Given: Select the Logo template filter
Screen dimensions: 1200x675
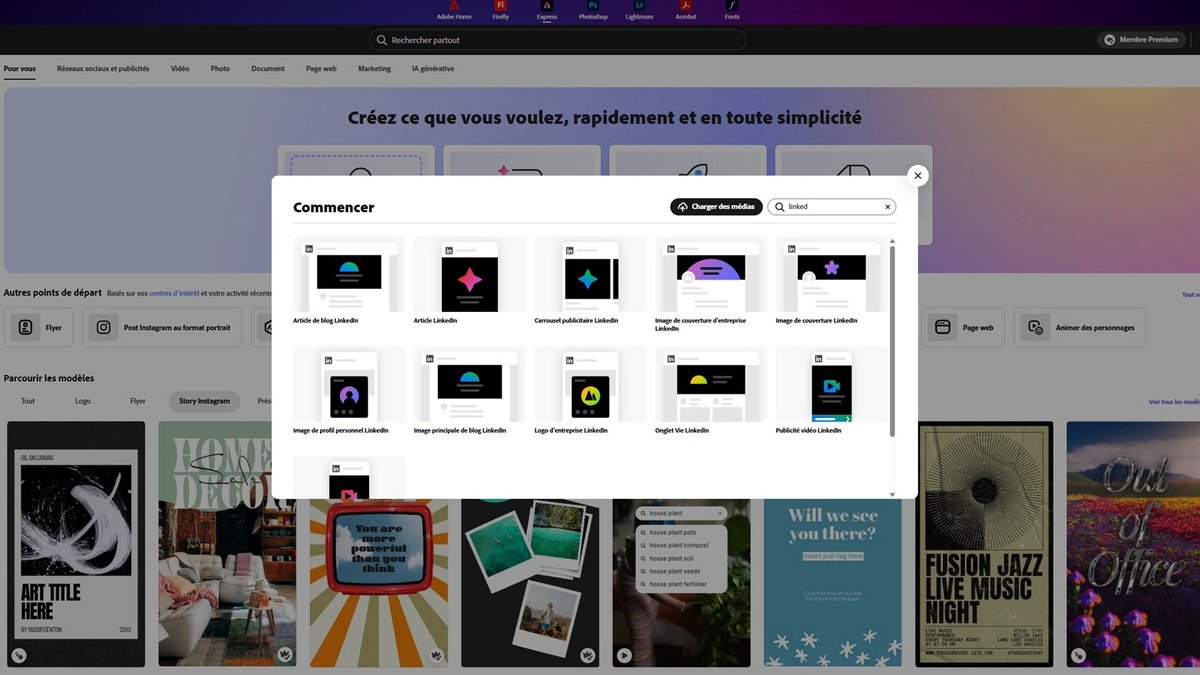Looking at the screenshot, I should (x=83, y=401).
